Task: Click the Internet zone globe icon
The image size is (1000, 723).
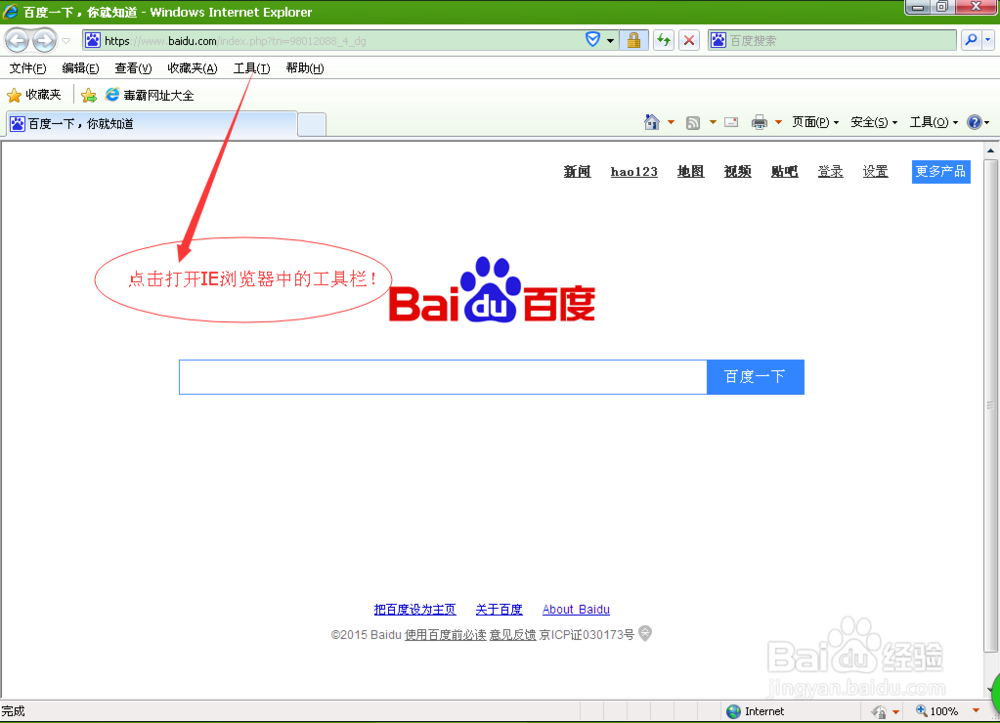Action: (x=734, y=712)
